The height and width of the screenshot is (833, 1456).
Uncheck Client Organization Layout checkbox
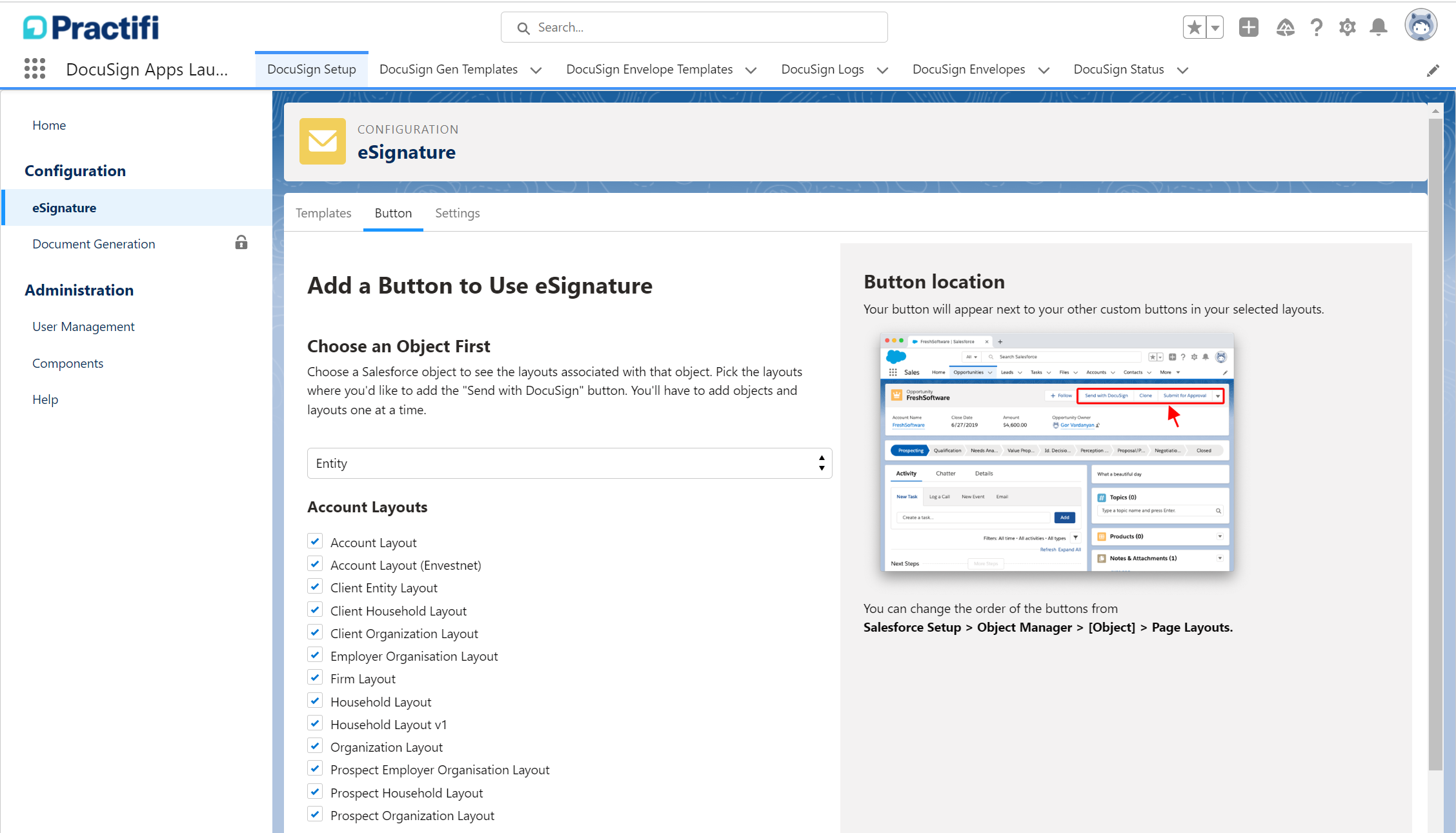(x=315, y=632)
